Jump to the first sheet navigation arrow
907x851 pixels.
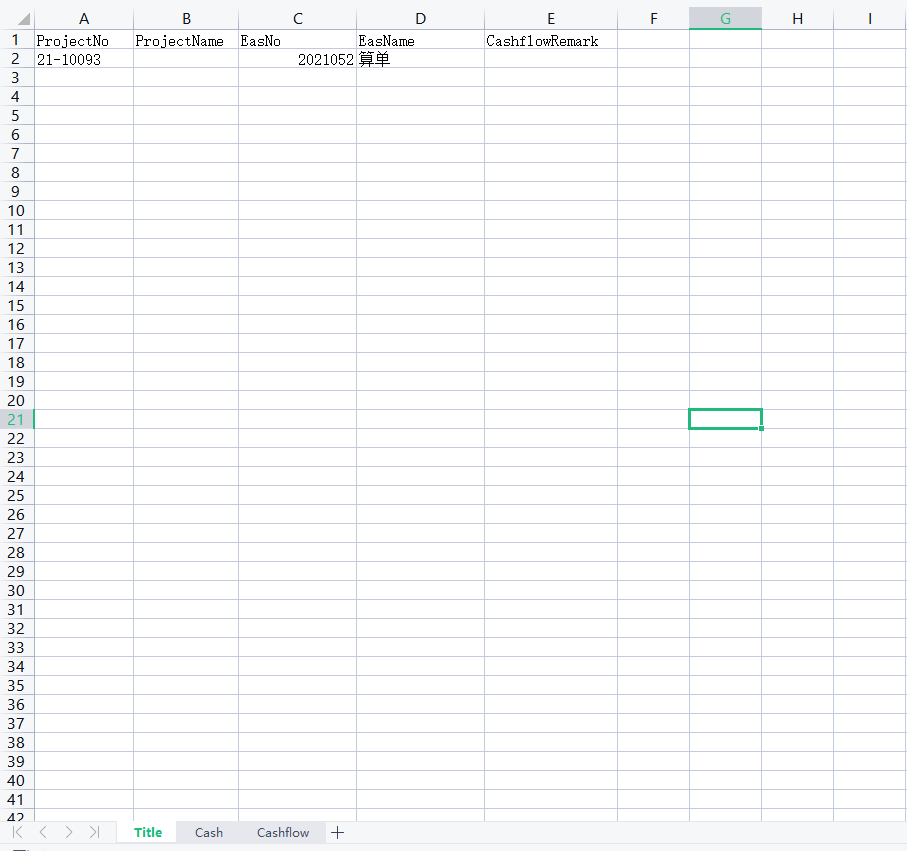pos(17,832)
